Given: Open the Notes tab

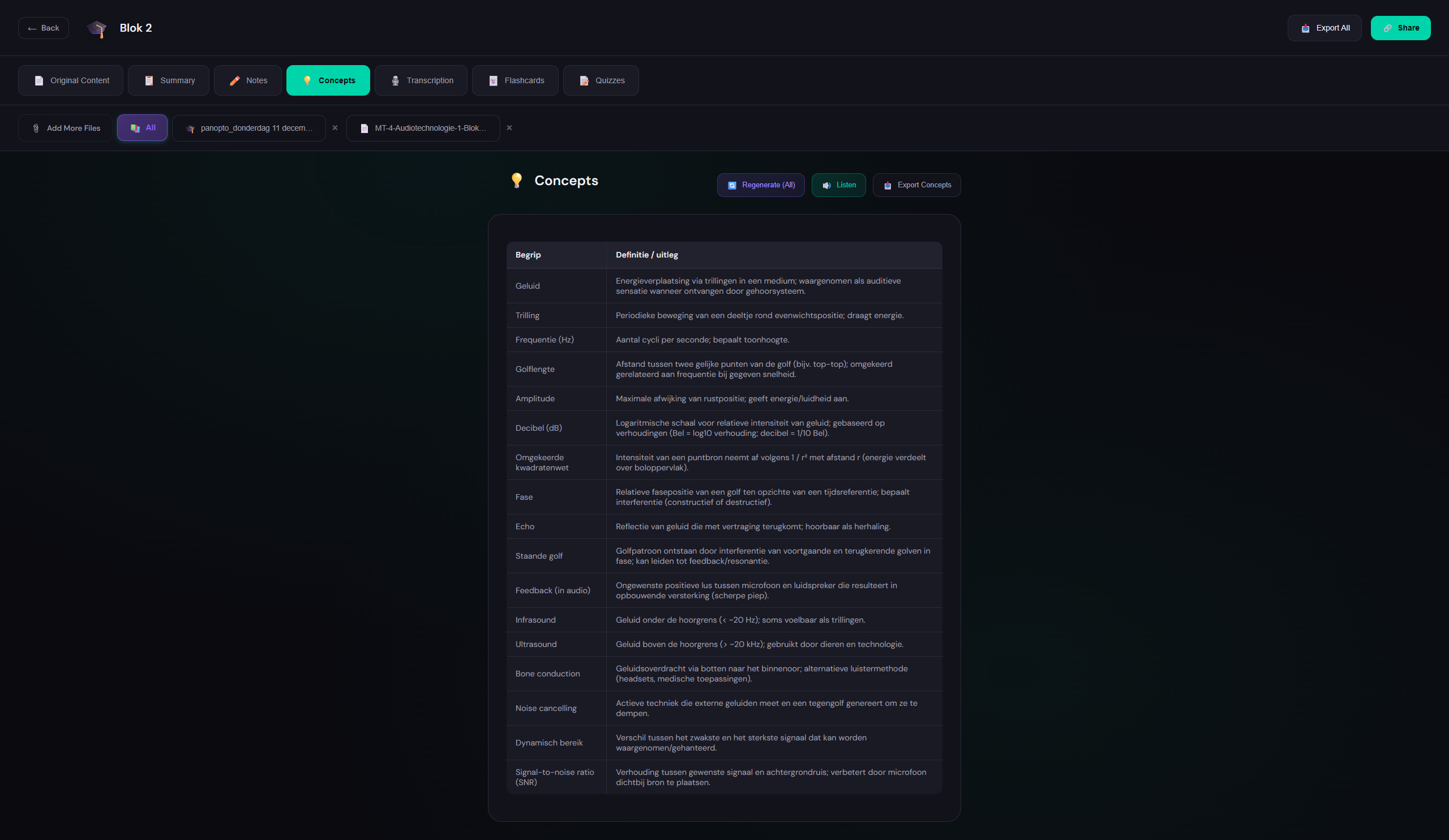Looking at the screenshot, I should (x=248, y=80).
